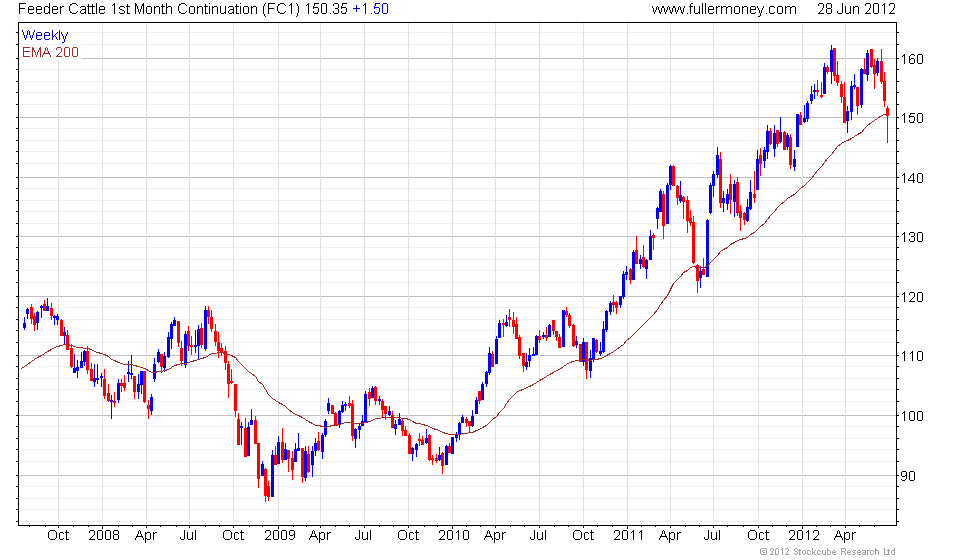Click the 160 price axis label
Screen dimensions: 980x560
pyautogui.click(x=912, y=59)
